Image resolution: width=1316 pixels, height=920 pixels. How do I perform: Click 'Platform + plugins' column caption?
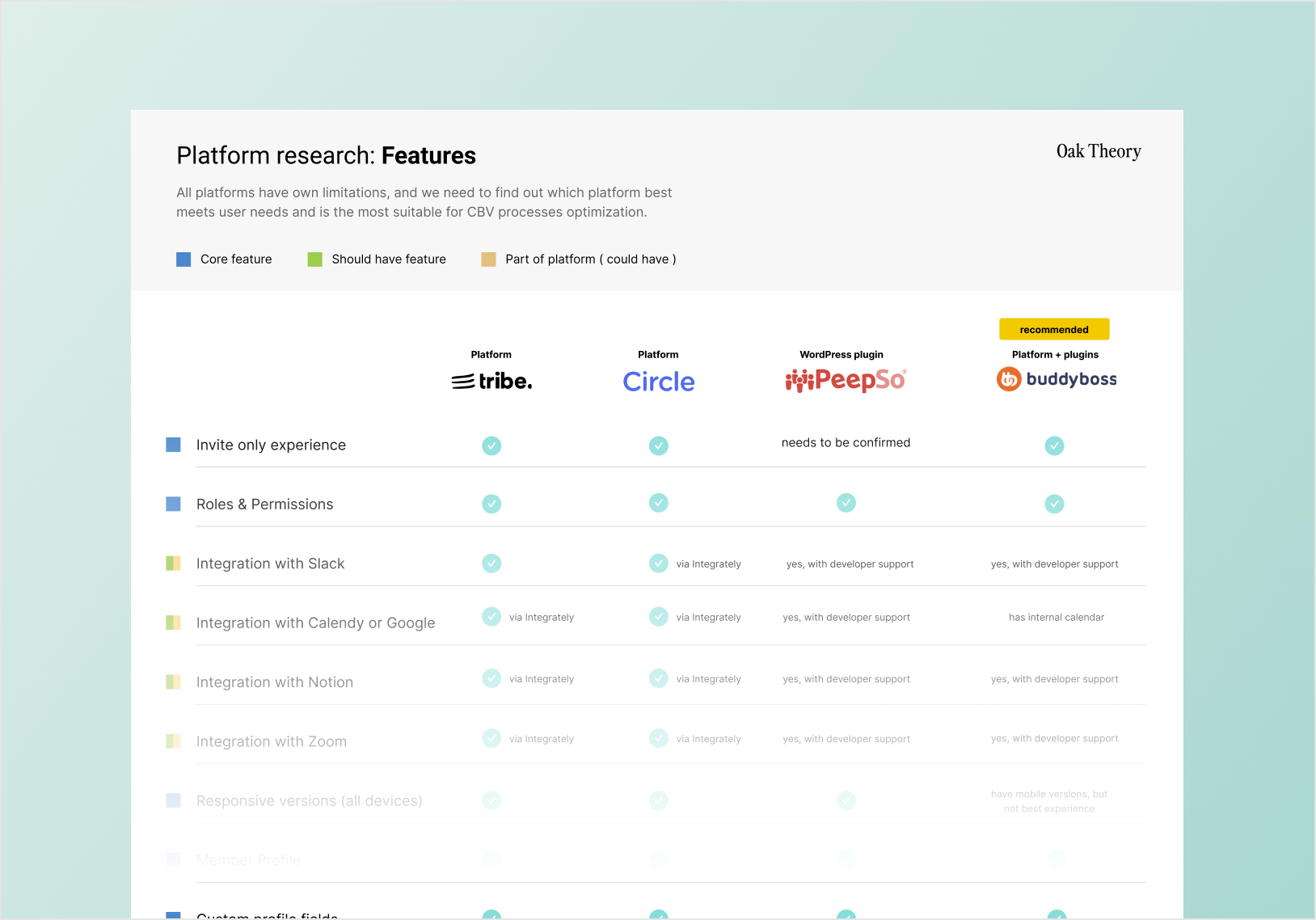1055,354
